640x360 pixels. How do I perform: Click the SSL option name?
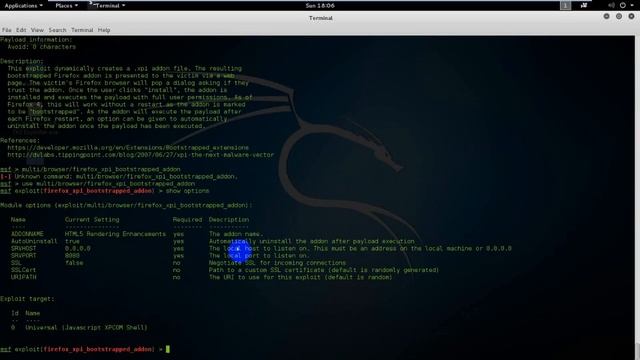[x=16, y=263]
